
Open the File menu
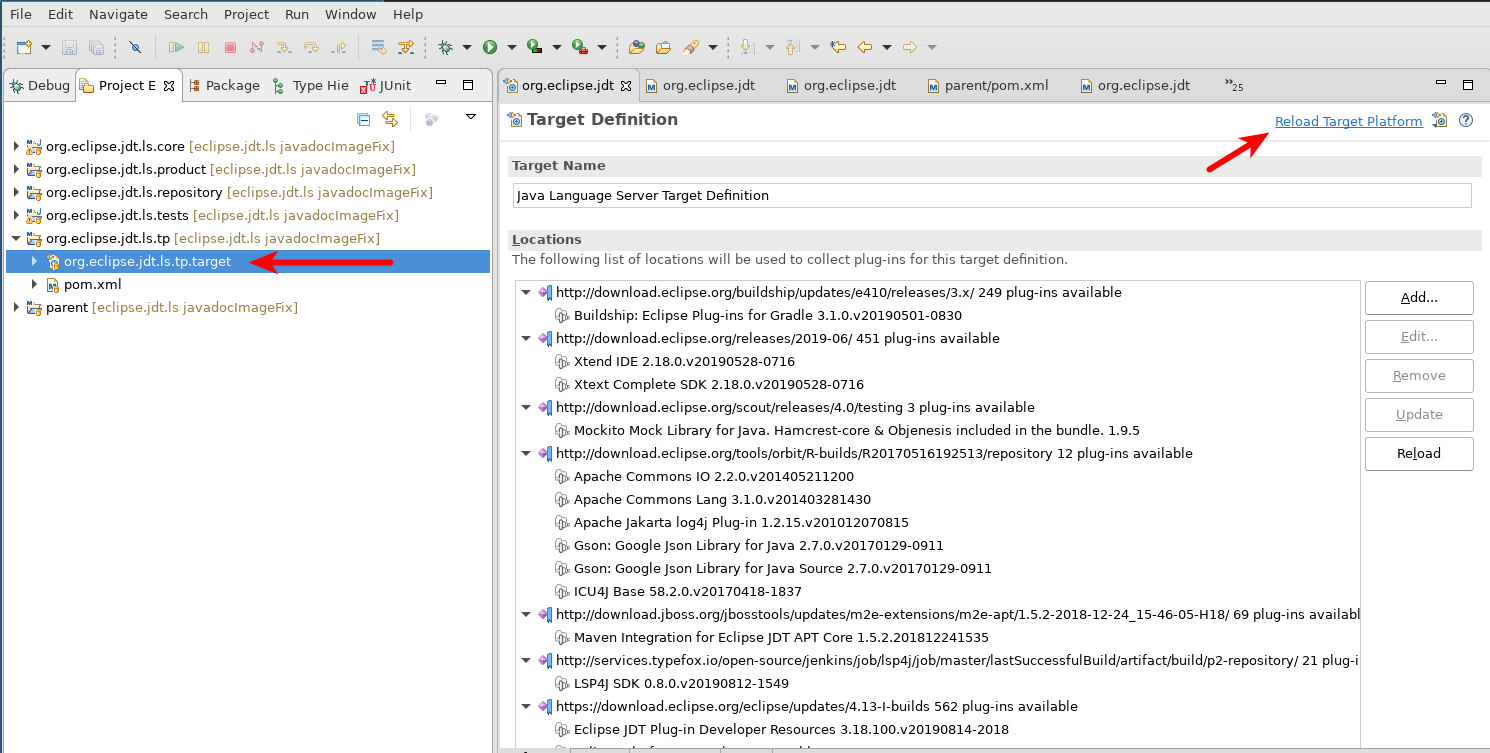20,14
